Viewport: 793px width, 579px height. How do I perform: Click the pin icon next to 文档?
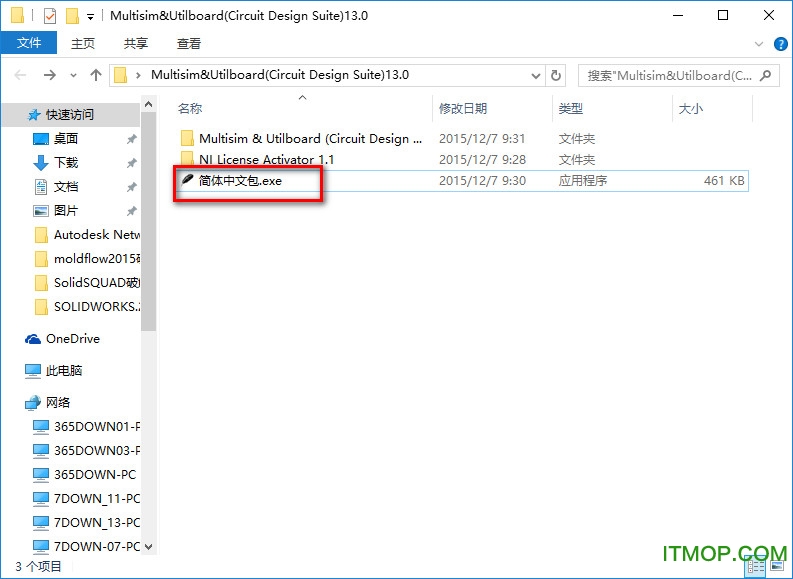click(x=131, y=187)
